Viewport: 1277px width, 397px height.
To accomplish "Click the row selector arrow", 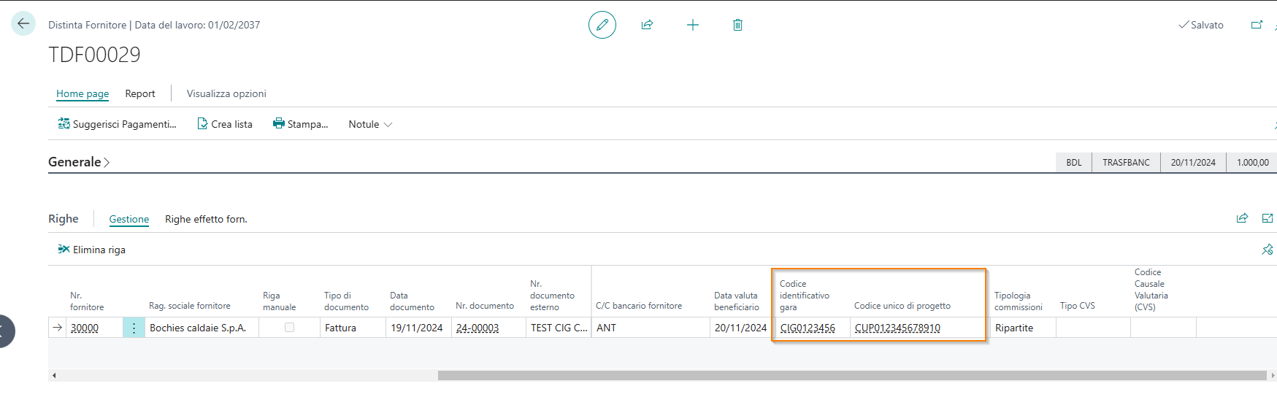I will [58, 328].
